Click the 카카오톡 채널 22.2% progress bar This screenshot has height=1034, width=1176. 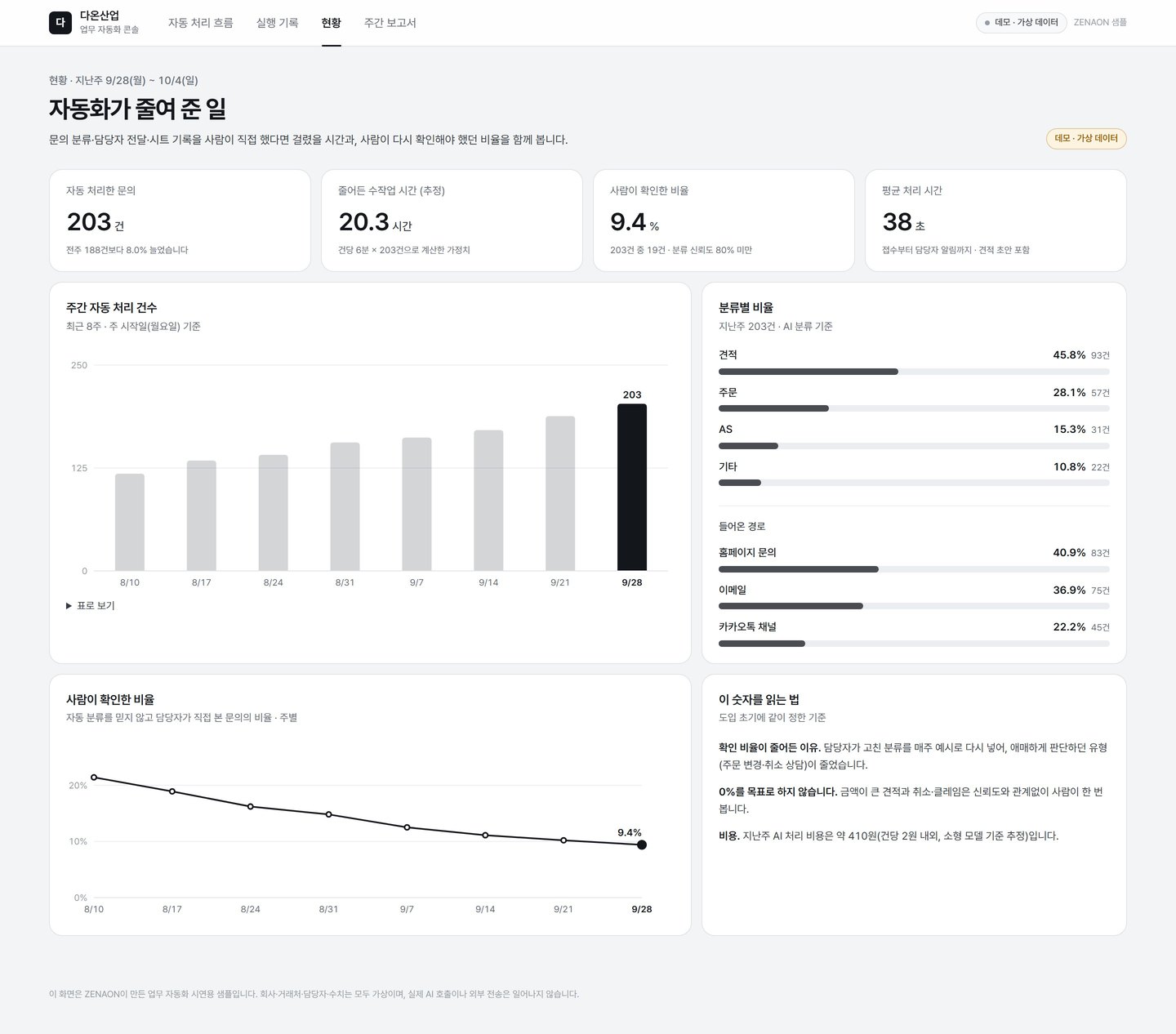click(914, 644)
